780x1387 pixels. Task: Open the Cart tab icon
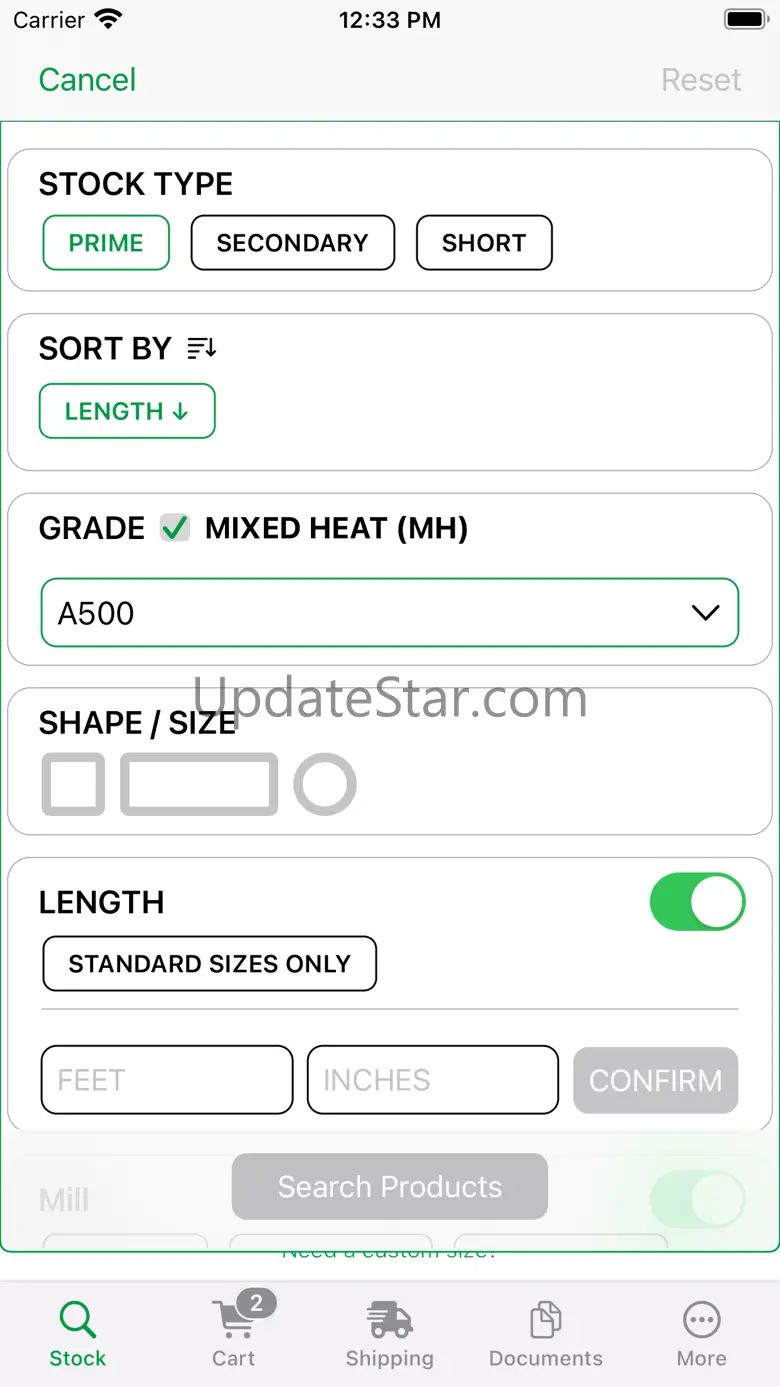[x=234, y=1320]
